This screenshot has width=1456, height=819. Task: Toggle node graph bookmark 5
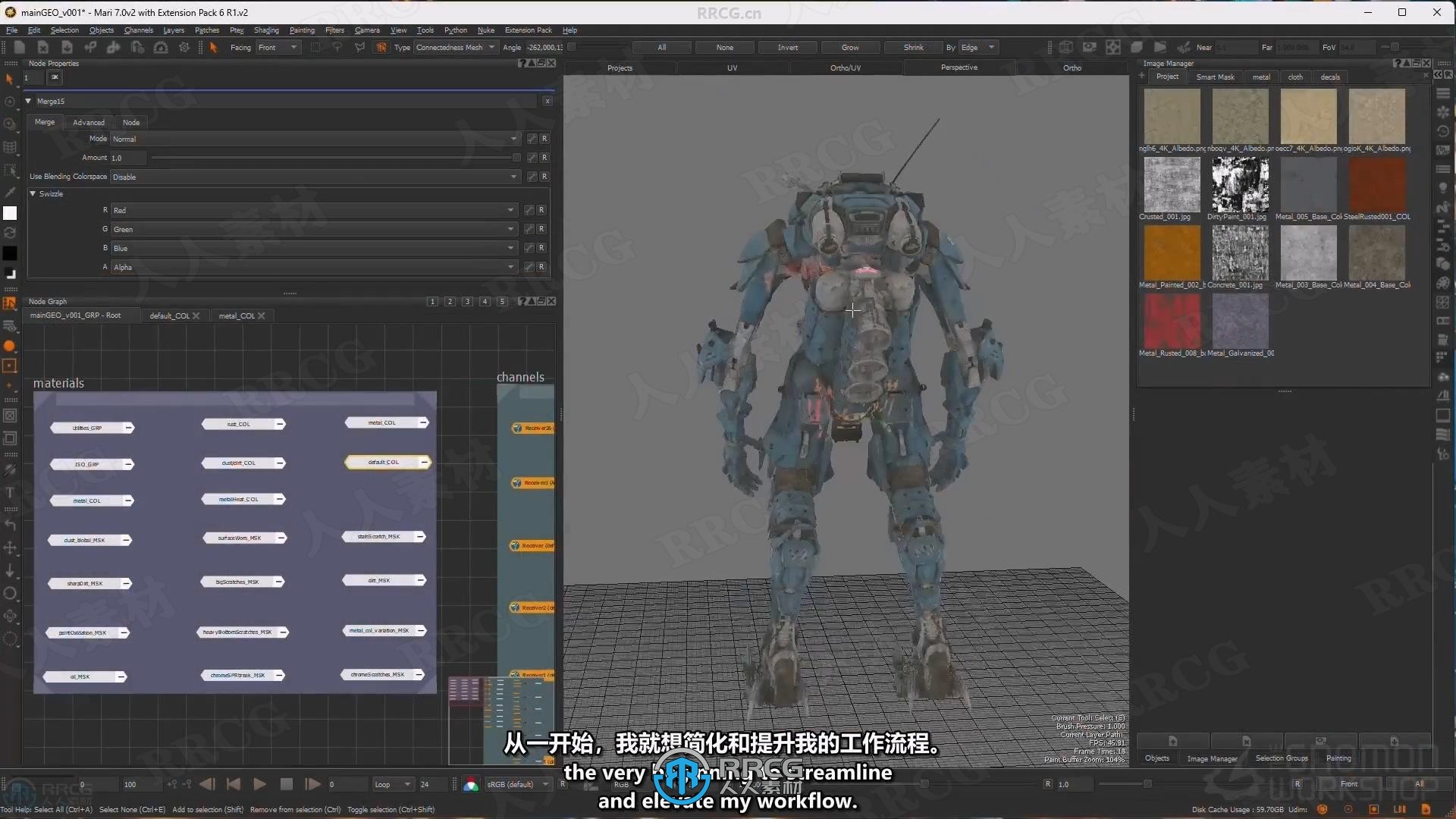click(x=502, y=302)
